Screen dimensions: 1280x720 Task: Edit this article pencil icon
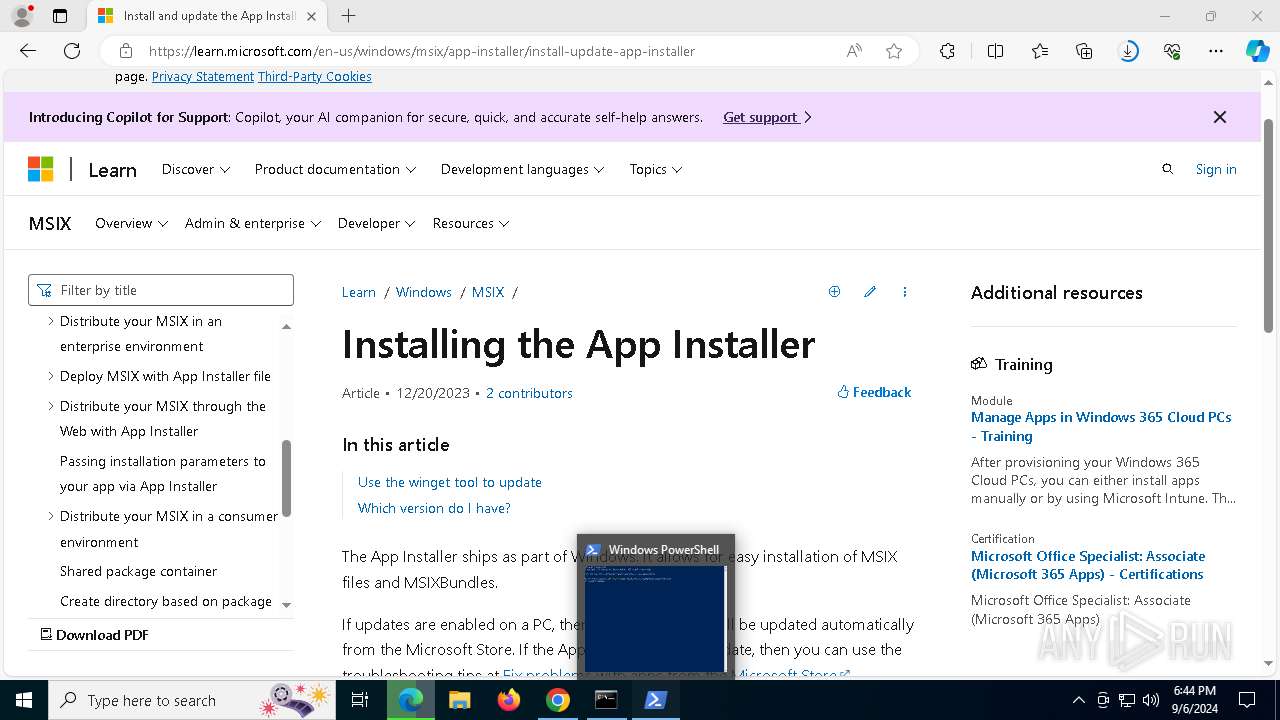[x=870, y=292]
